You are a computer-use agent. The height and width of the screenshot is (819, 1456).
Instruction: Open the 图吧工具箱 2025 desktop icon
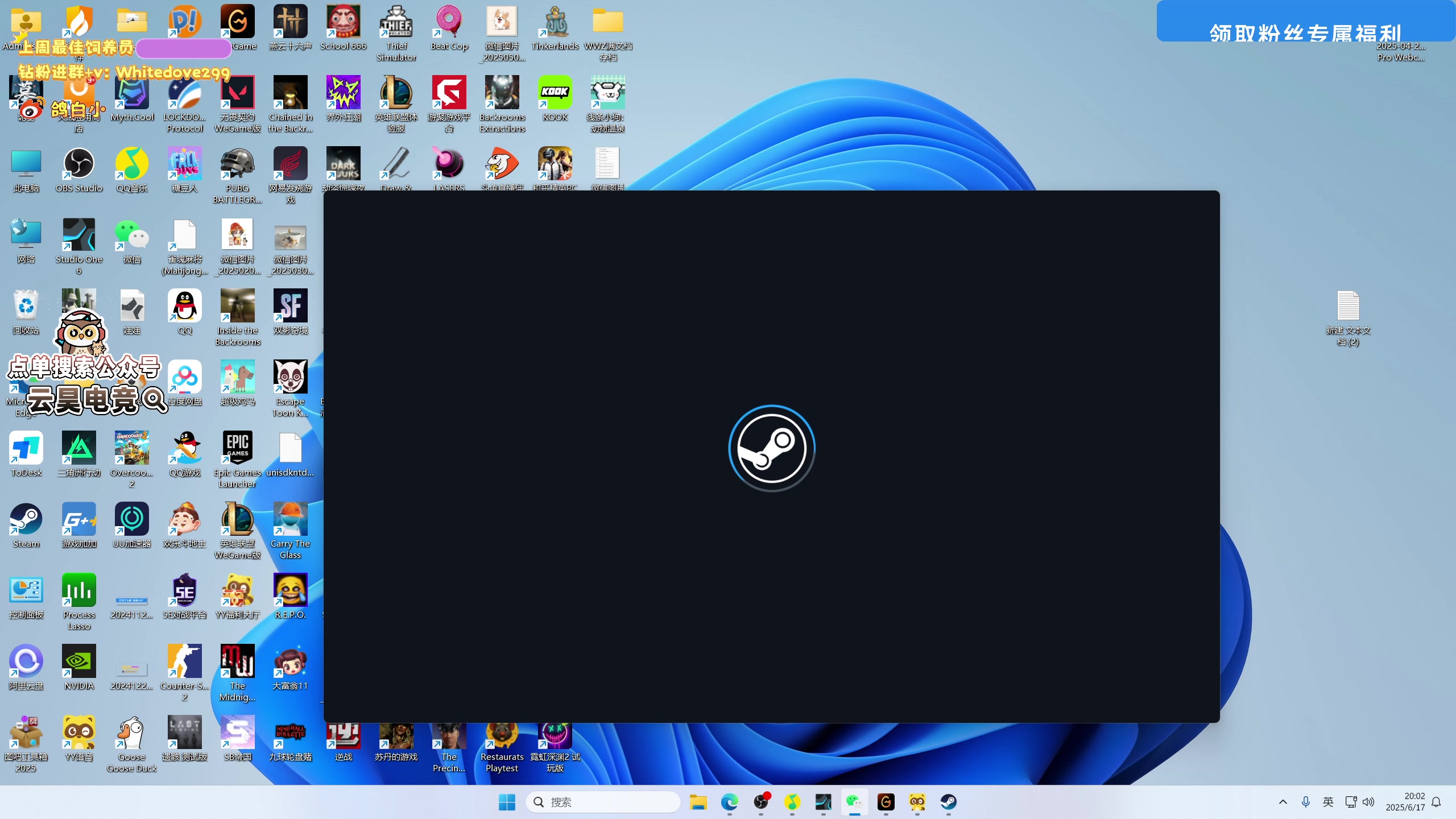(26, 744)
